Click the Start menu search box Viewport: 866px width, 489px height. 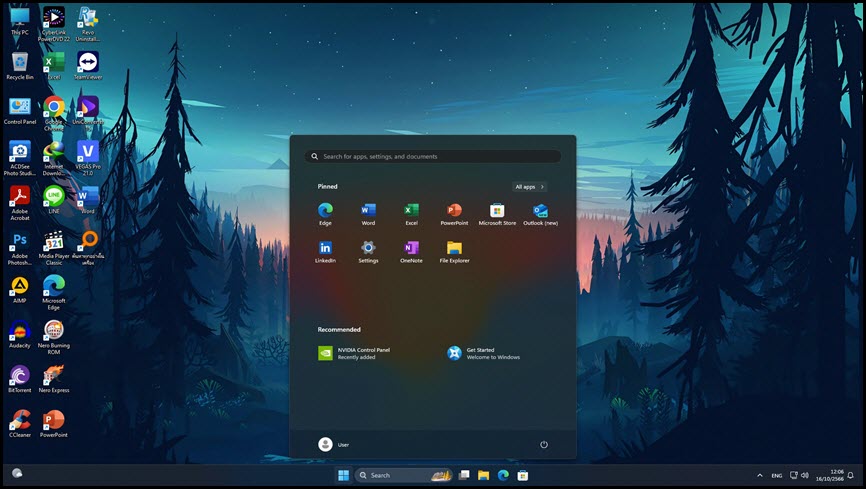pyautogui.click(x=433, y=156)
